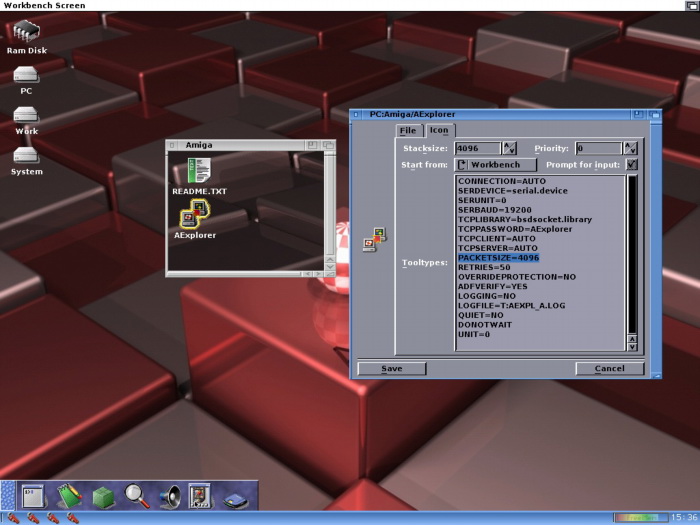Open the notepad with pencil icon in dock
The width and height of the screenshot is (700, 525).
68,495
